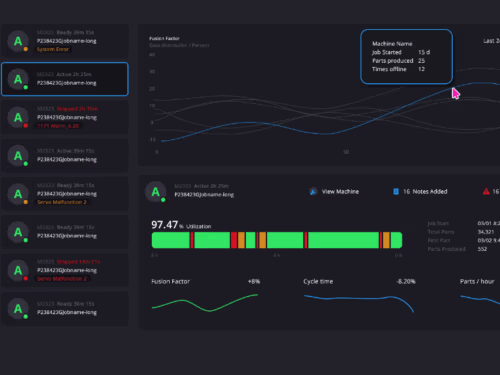Click the Machine Name tooltip box on chart
500x375 pixels.
click(x=406, y=57)
